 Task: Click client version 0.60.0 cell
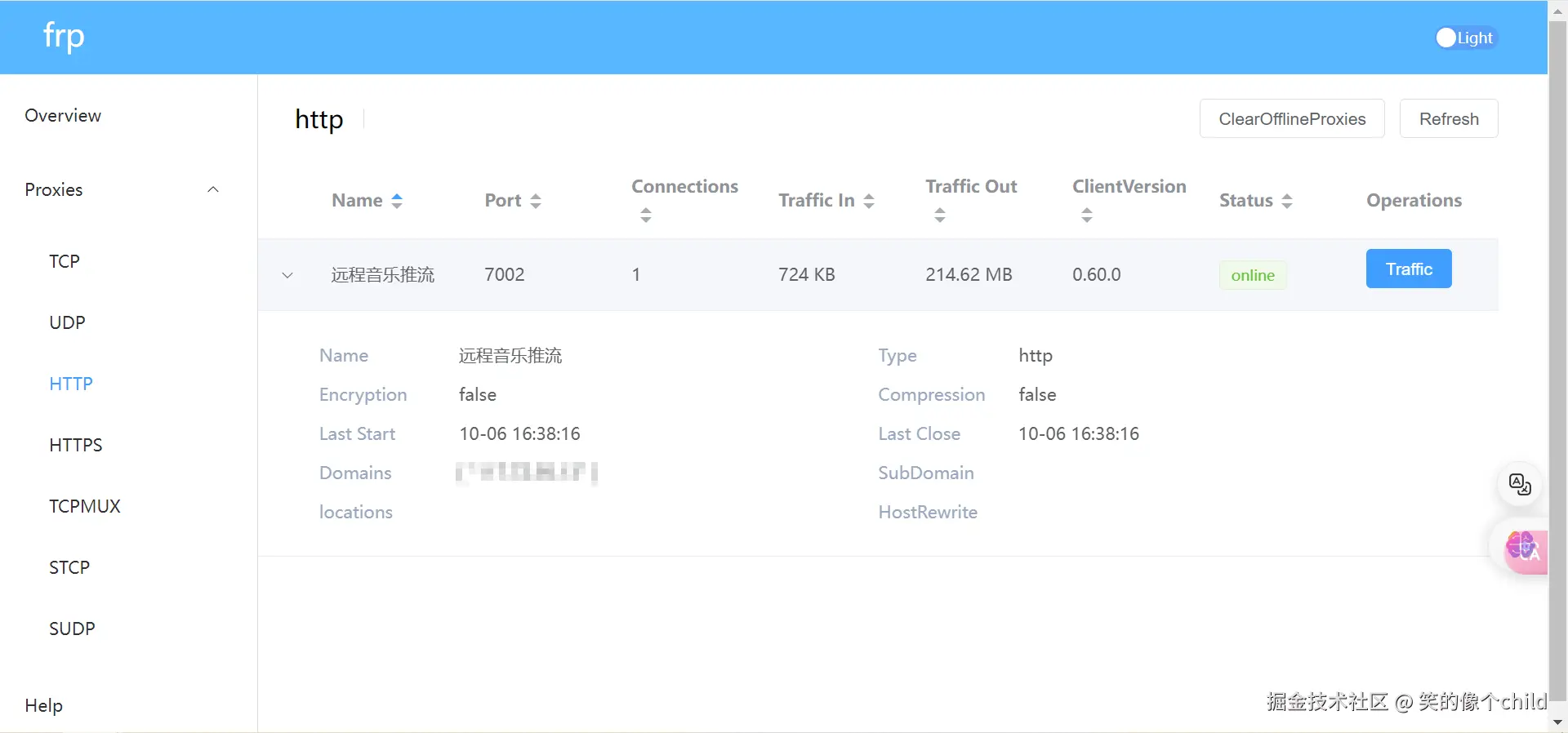[1097, 274]
